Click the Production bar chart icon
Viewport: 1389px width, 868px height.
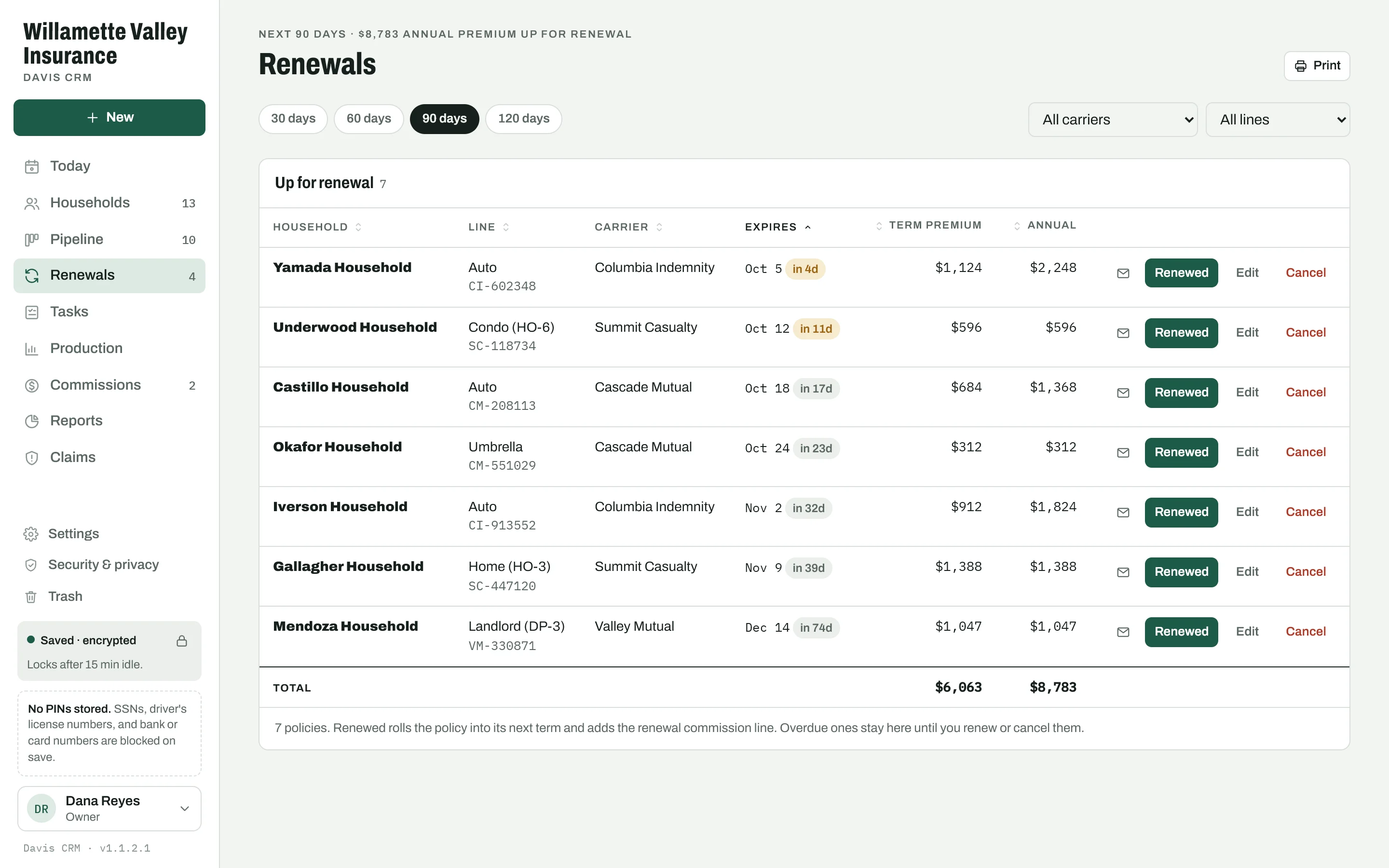pos(31,349)
